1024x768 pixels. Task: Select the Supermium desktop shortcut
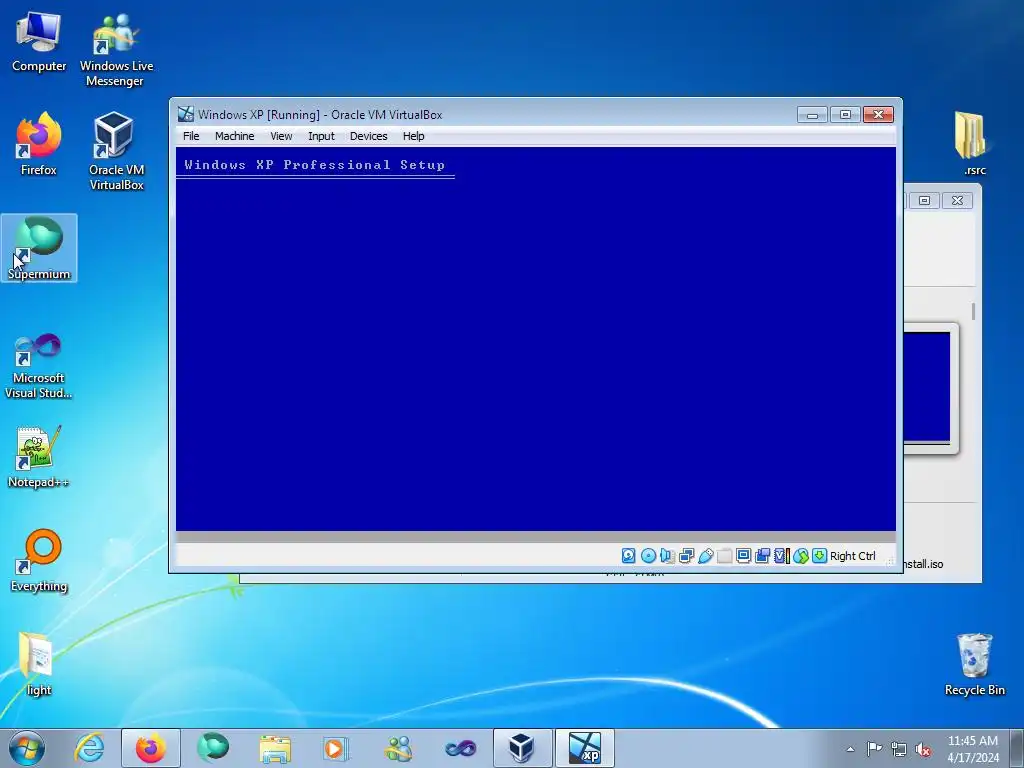tap(39, 248)
